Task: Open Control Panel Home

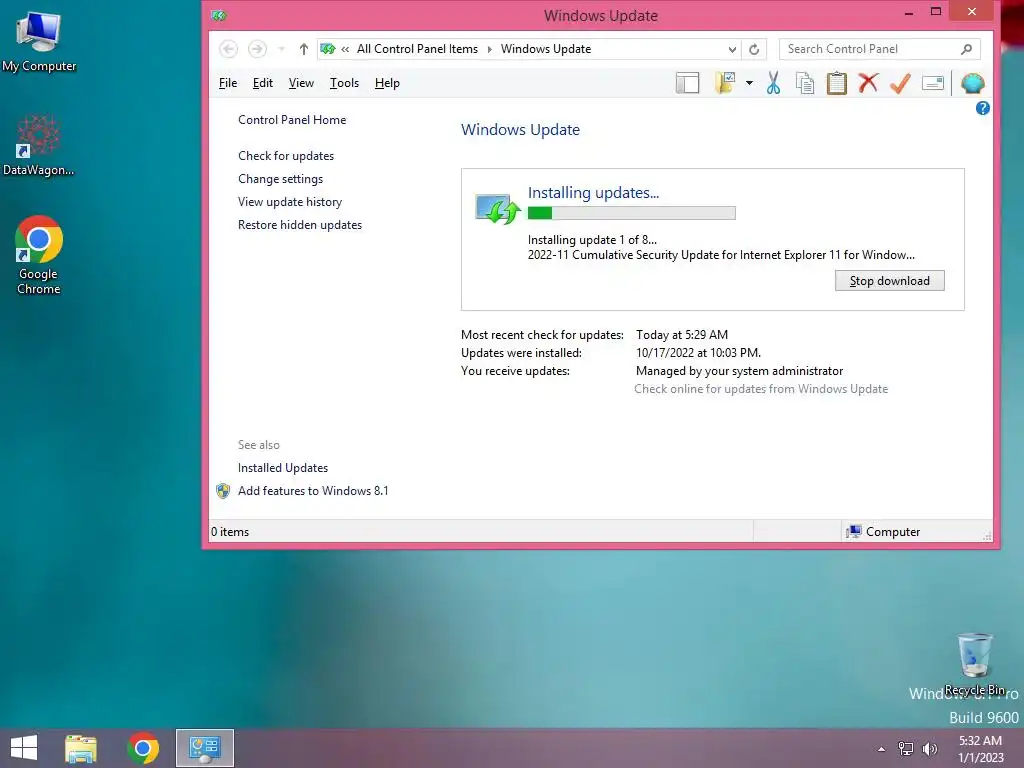Action: click(292, 120)
